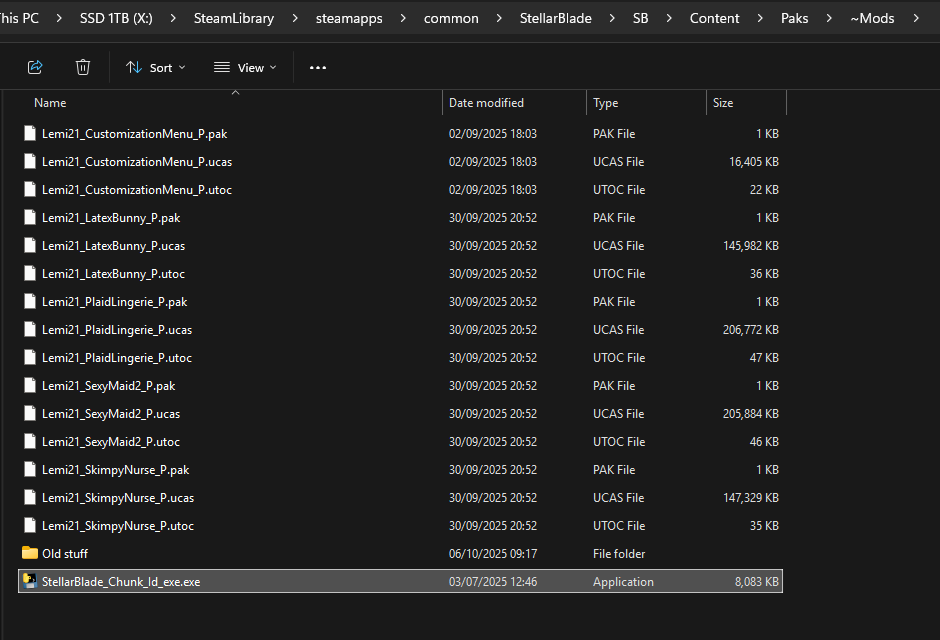The height and width of the screenshot is (640, 940).
Task: Select the Old stuff folder name
Action: point(65,554)
